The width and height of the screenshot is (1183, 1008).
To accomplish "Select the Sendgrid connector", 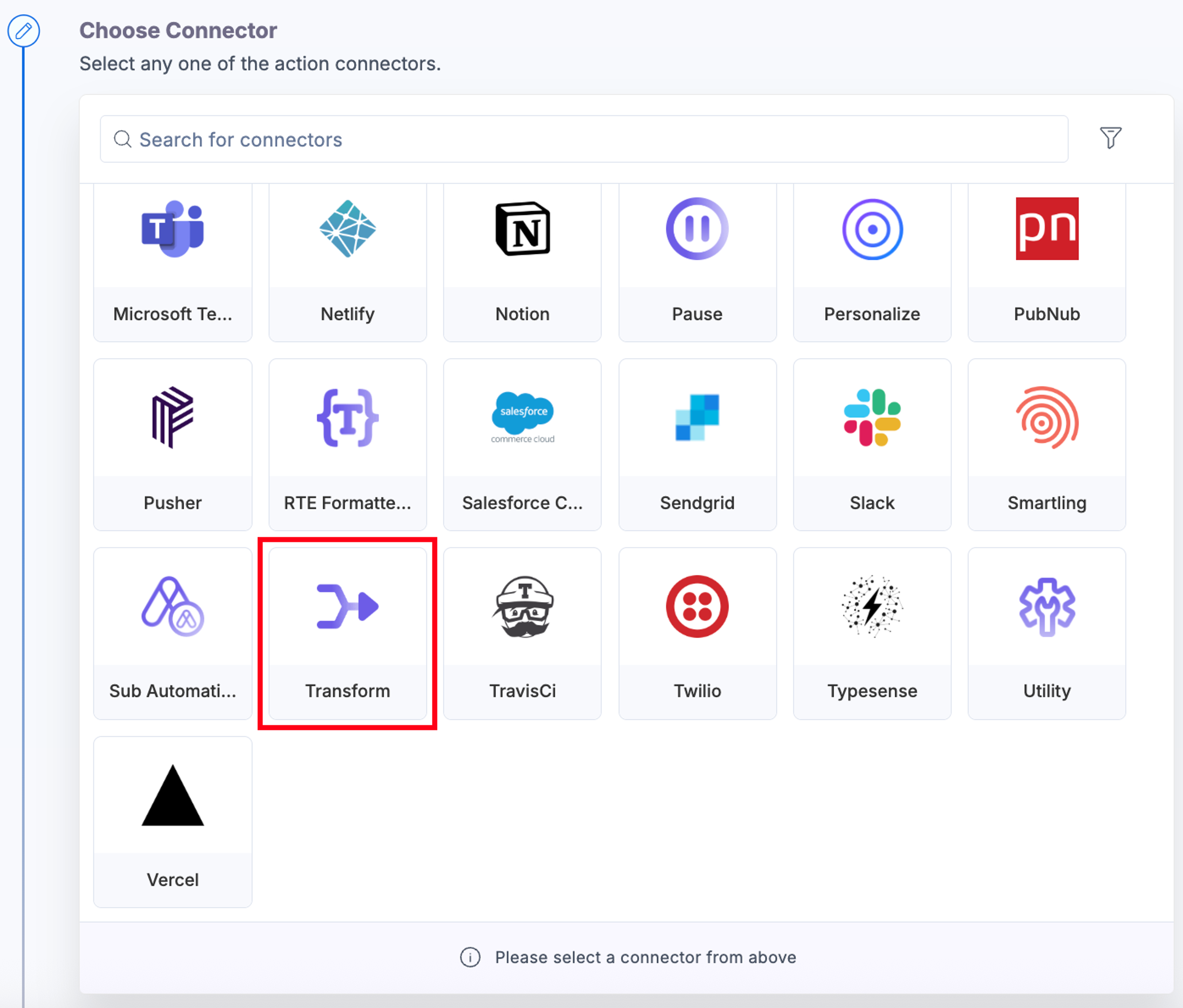I will coord(698,445).
